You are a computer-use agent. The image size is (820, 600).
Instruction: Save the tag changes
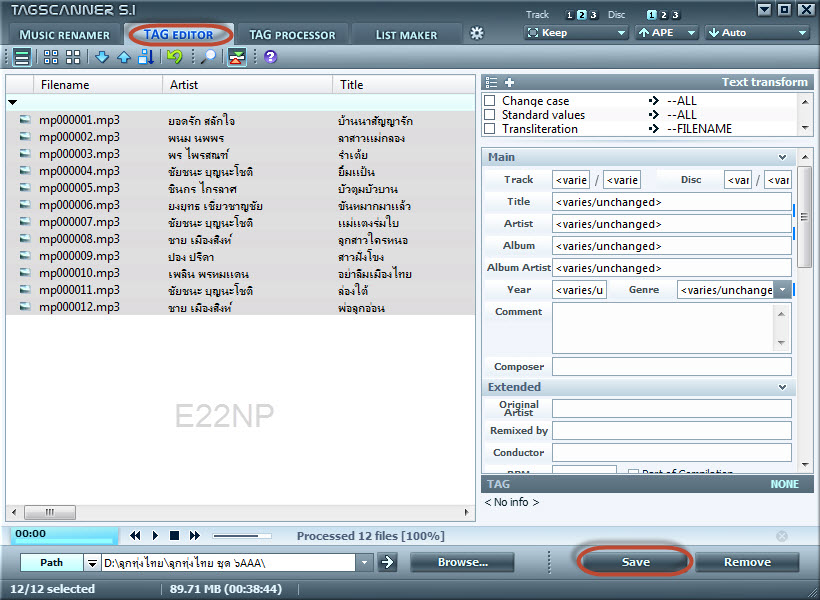(x=635, y=562)
